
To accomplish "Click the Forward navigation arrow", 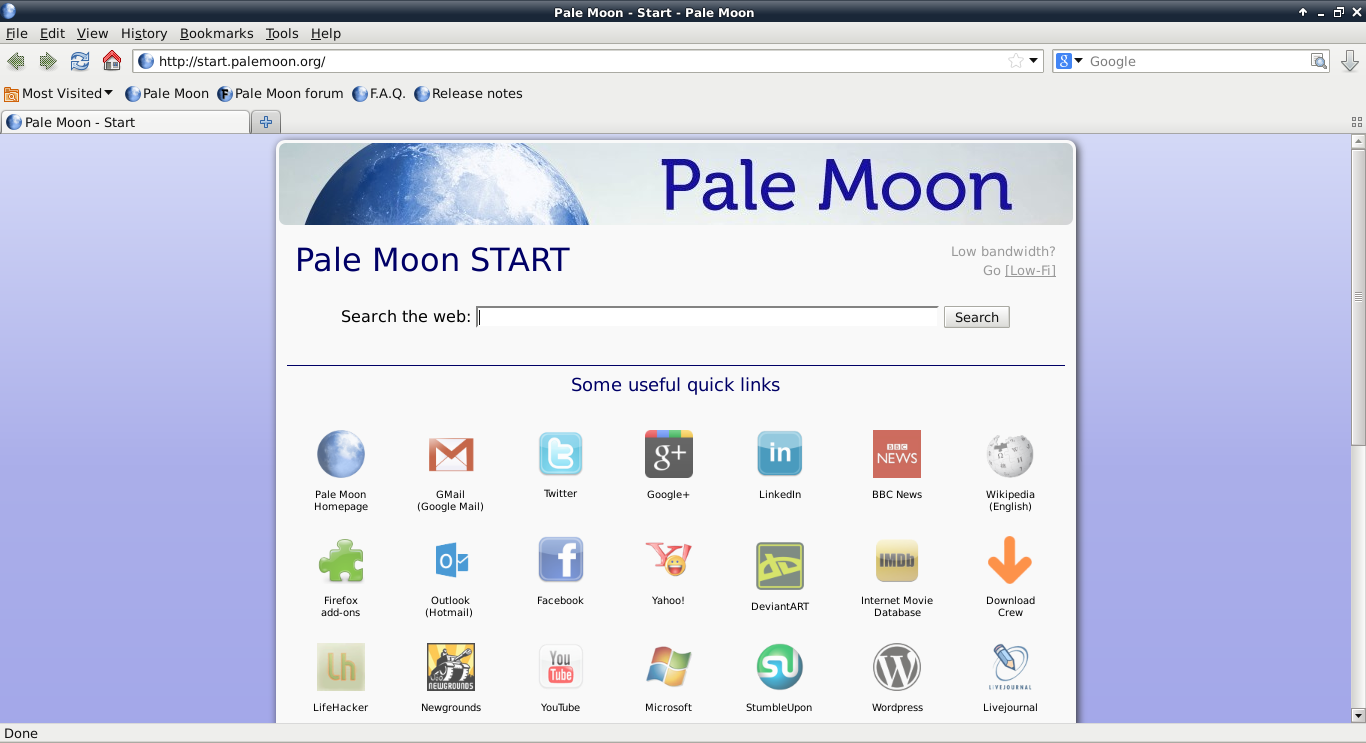I will (47, 61).
